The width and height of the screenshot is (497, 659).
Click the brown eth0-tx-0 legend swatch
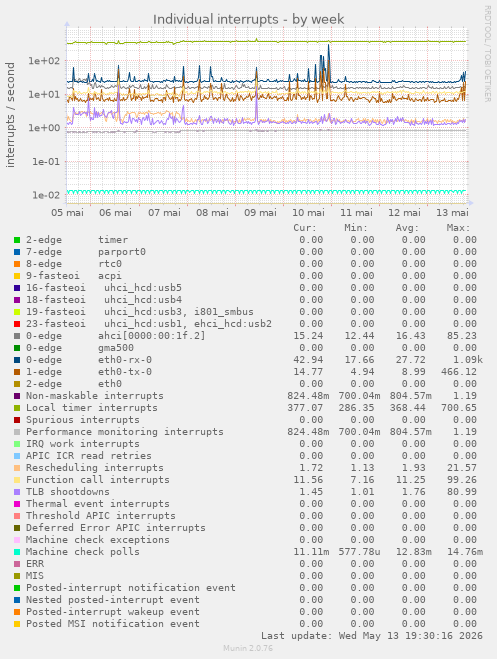pos(17,372)
